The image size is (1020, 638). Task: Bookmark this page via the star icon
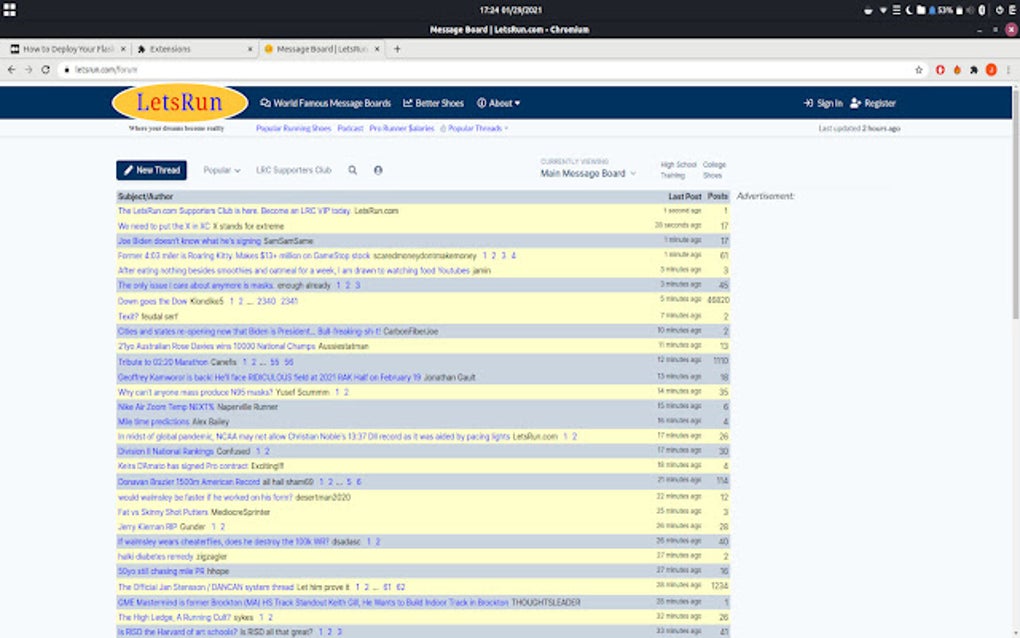click(916, 71)
